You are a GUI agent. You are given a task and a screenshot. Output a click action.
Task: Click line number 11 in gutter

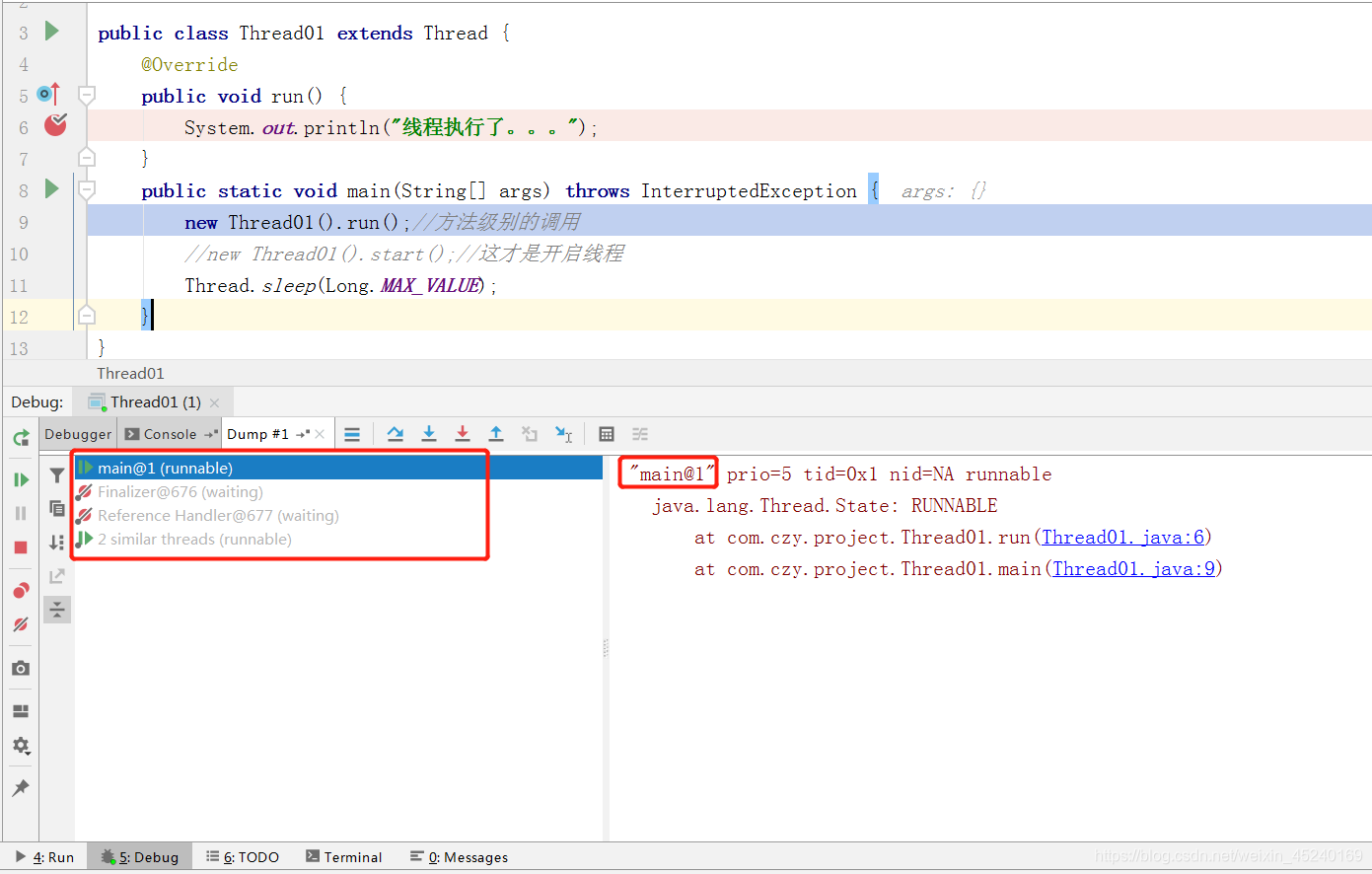click(19, 285)
